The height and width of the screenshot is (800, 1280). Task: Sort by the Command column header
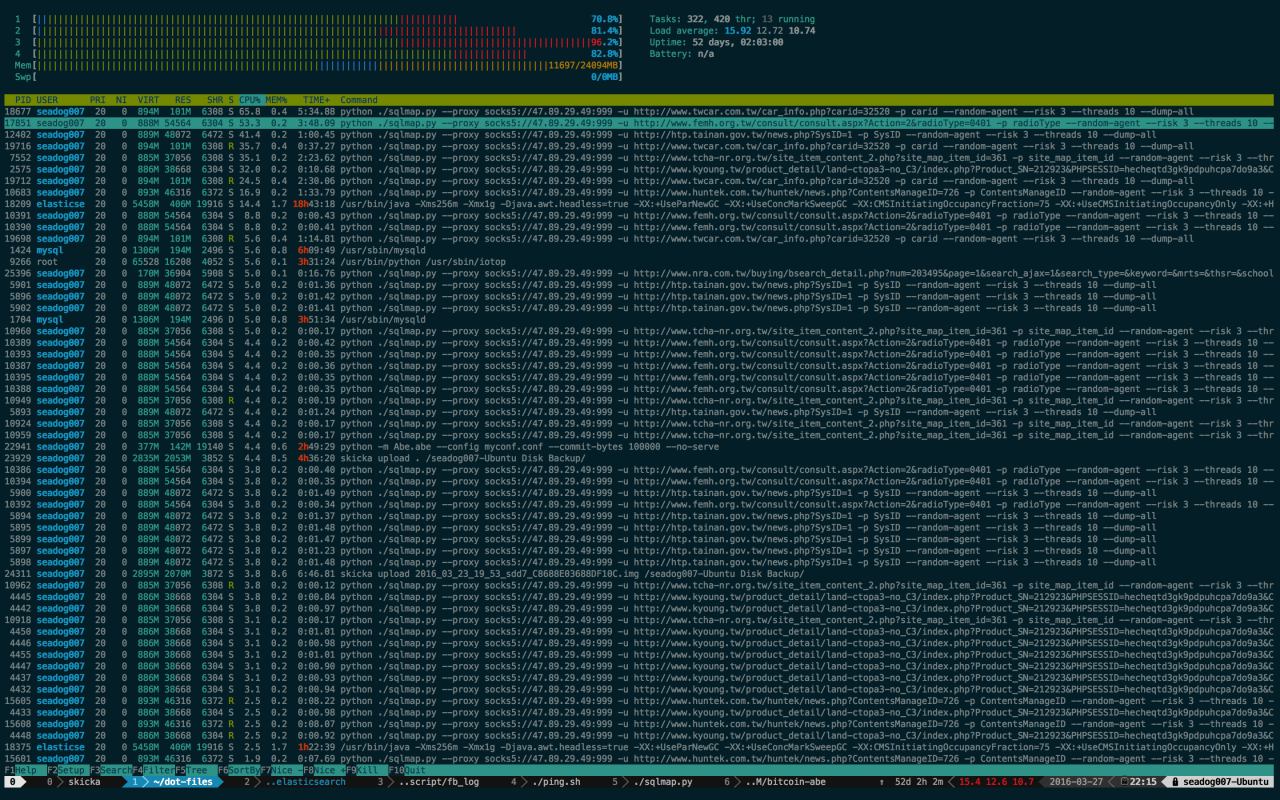point(358,100)
